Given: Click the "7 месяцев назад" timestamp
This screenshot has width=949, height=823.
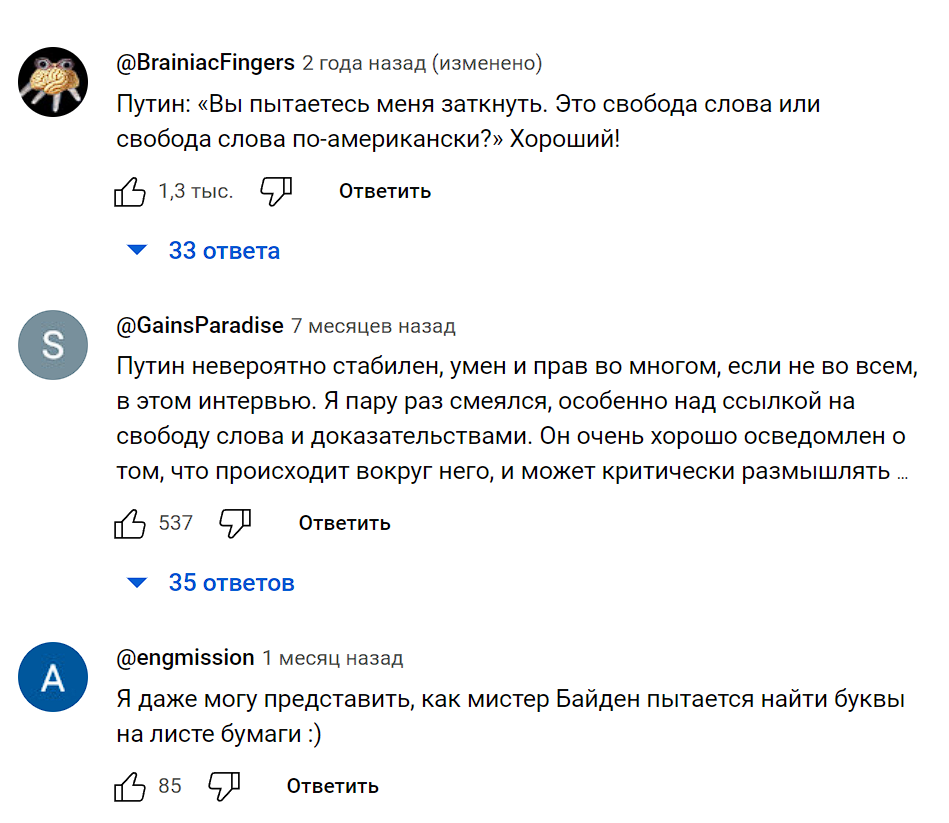Looking at the screenshot, I should click(373, 327).
